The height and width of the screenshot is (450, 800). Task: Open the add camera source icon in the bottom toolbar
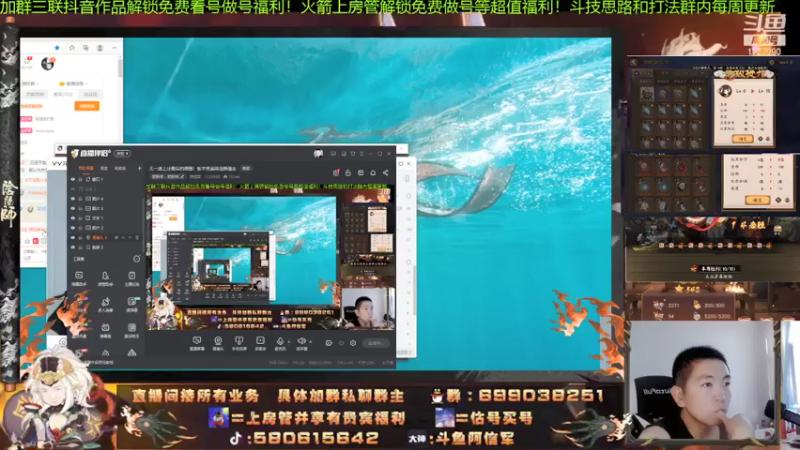[x=218, y=340]
